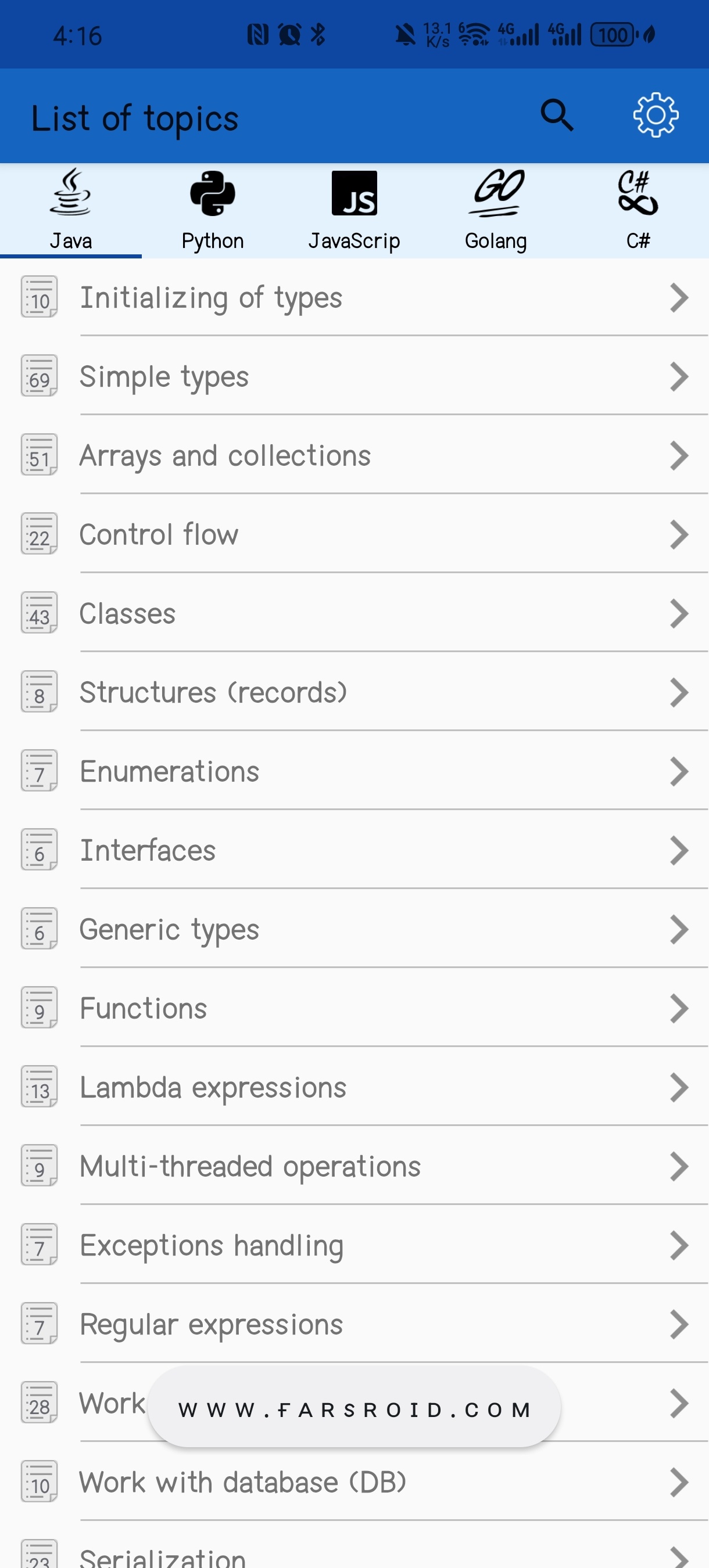Open the Work with database (DB) topic
Screen dimensions: 709x1568
(x=242, y=1482)
